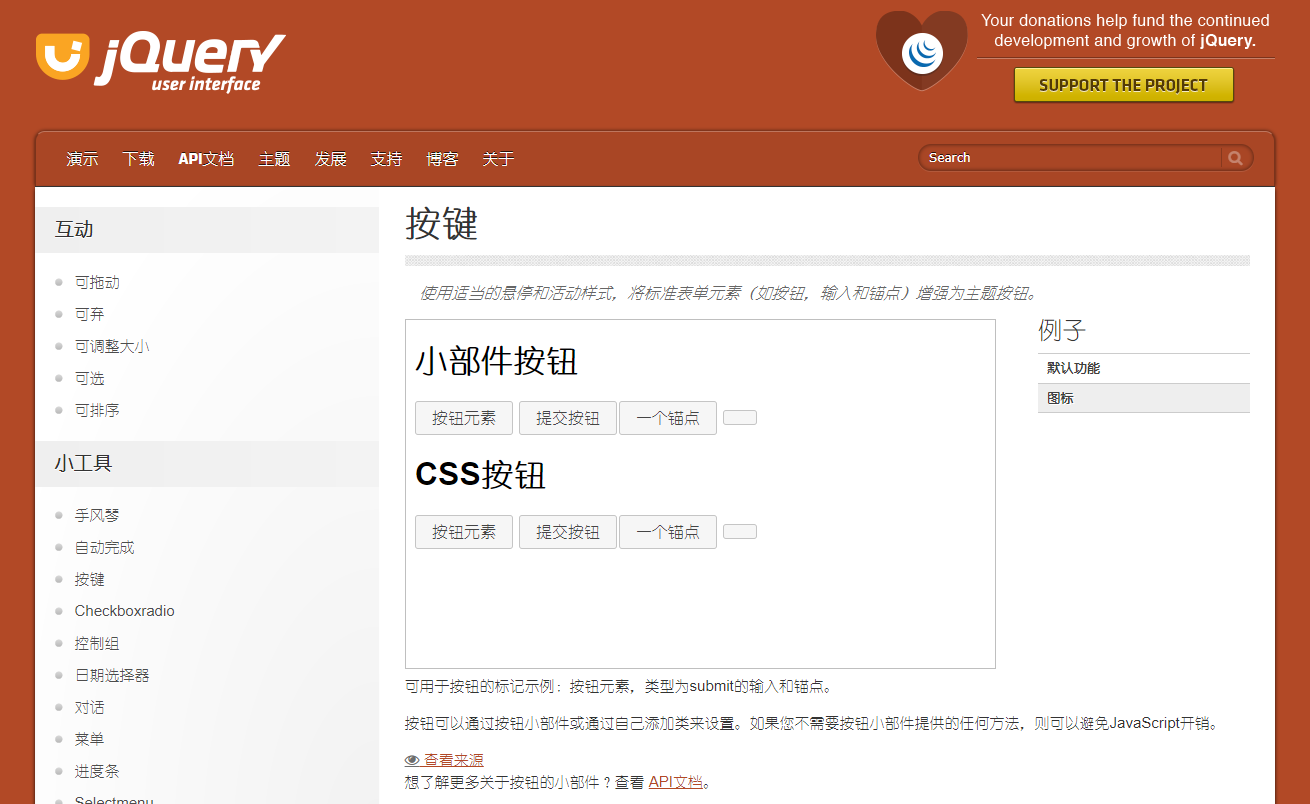The width and height of the screenshot is (1310, 804).
Task: Click the blank button under CSS按钮
Action: point(740,531)
